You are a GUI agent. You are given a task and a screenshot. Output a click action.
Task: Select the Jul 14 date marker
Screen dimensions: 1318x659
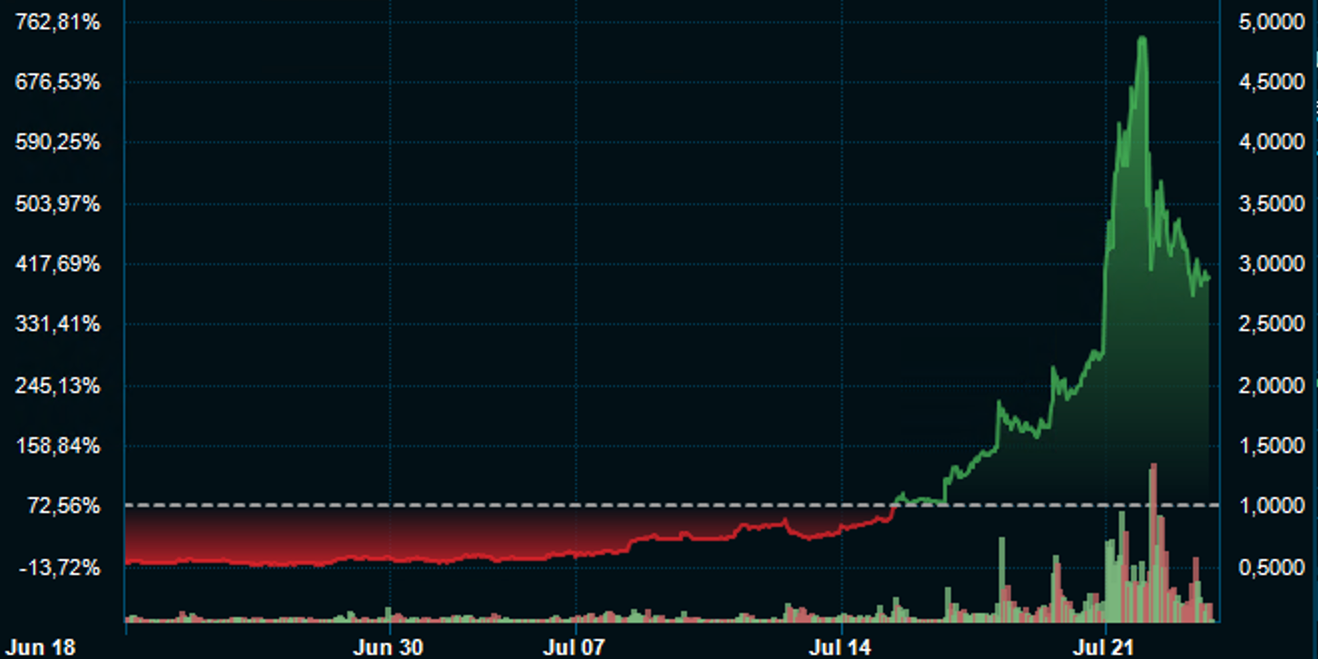[840, 647]
